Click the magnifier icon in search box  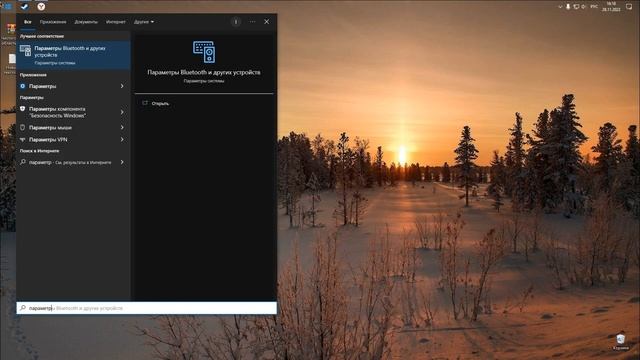[x=23, y=308]
